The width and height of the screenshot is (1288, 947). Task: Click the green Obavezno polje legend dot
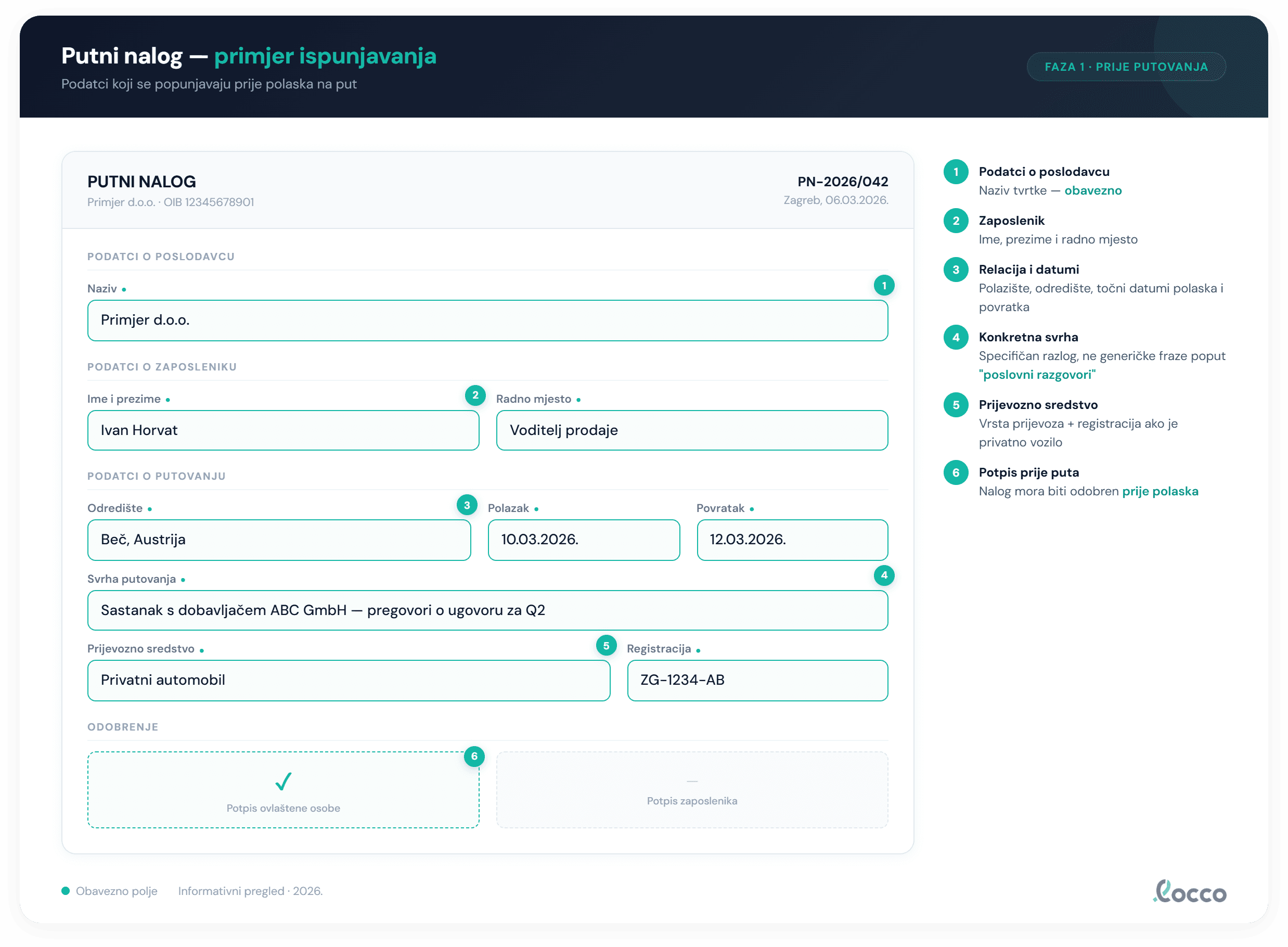pos(66,891)
